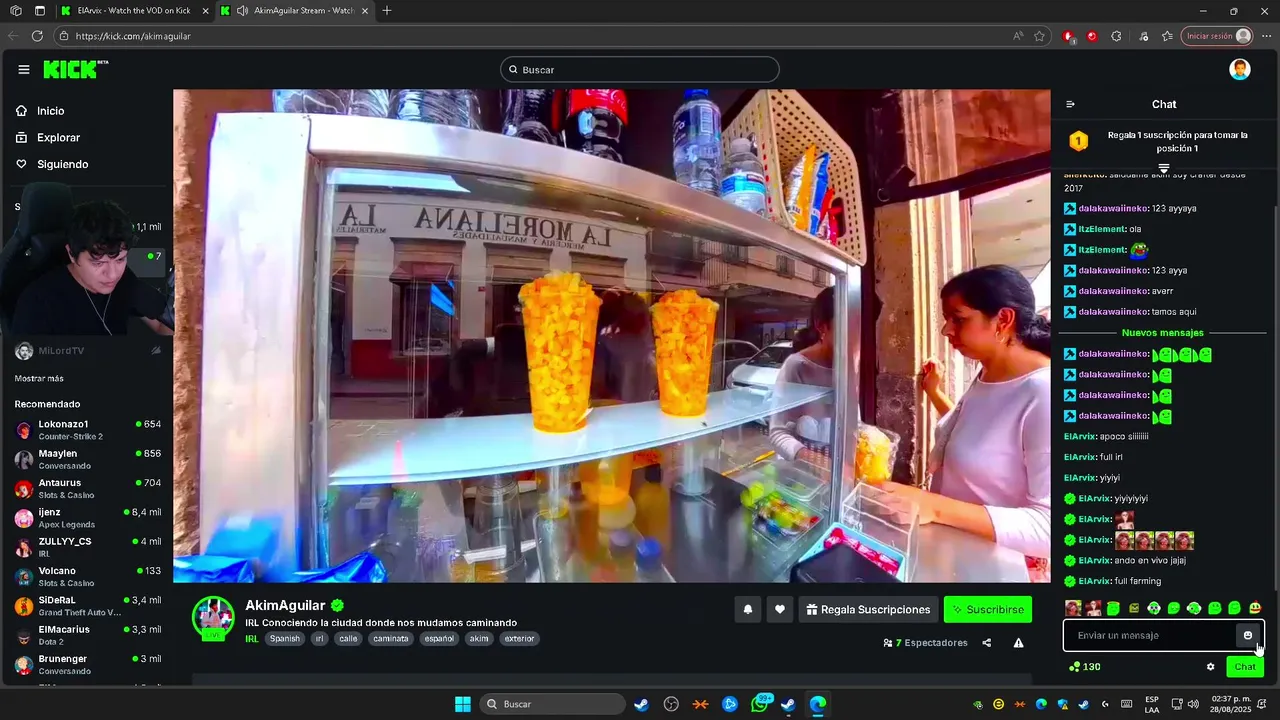Collapse the chat panel
The image size is (1280, 720).
1070,104
